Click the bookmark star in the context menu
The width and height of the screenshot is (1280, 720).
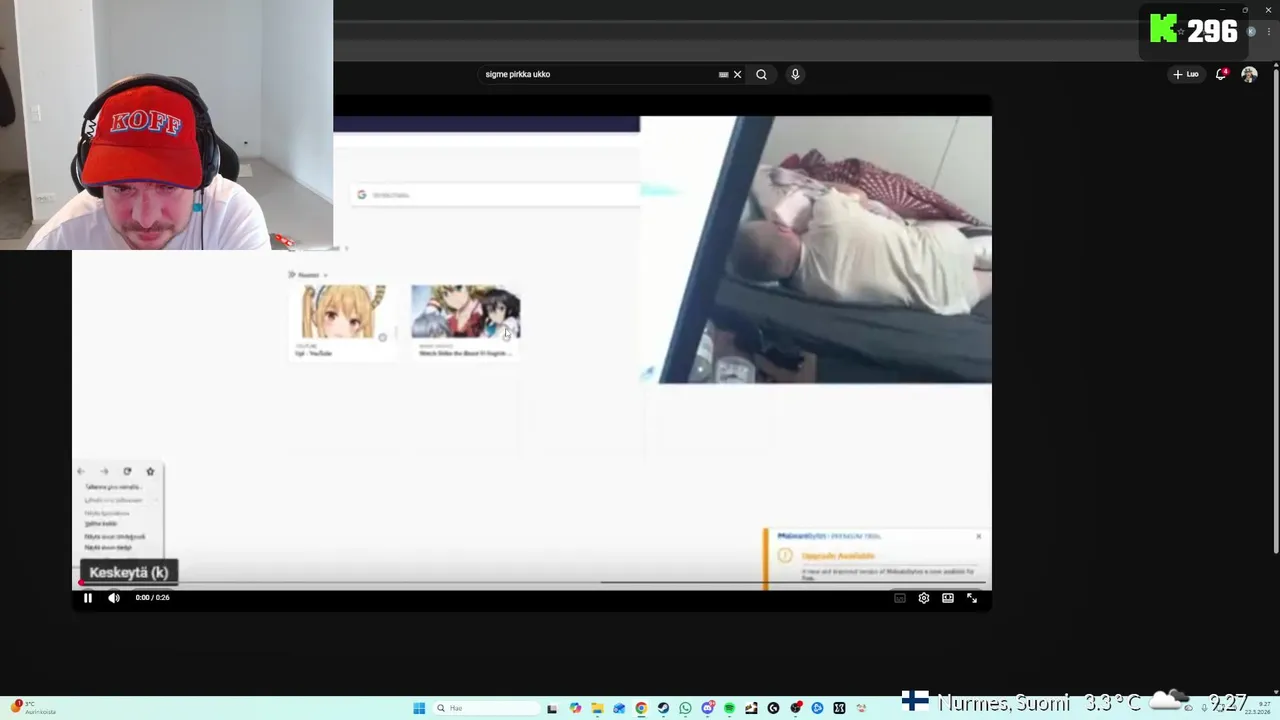150,471
